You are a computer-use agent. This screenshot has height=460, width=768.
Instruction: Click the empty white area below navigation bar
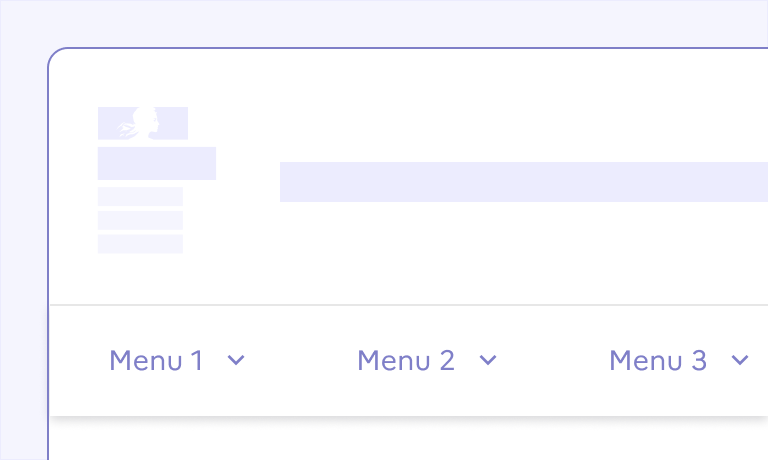[x=400, y=440]
